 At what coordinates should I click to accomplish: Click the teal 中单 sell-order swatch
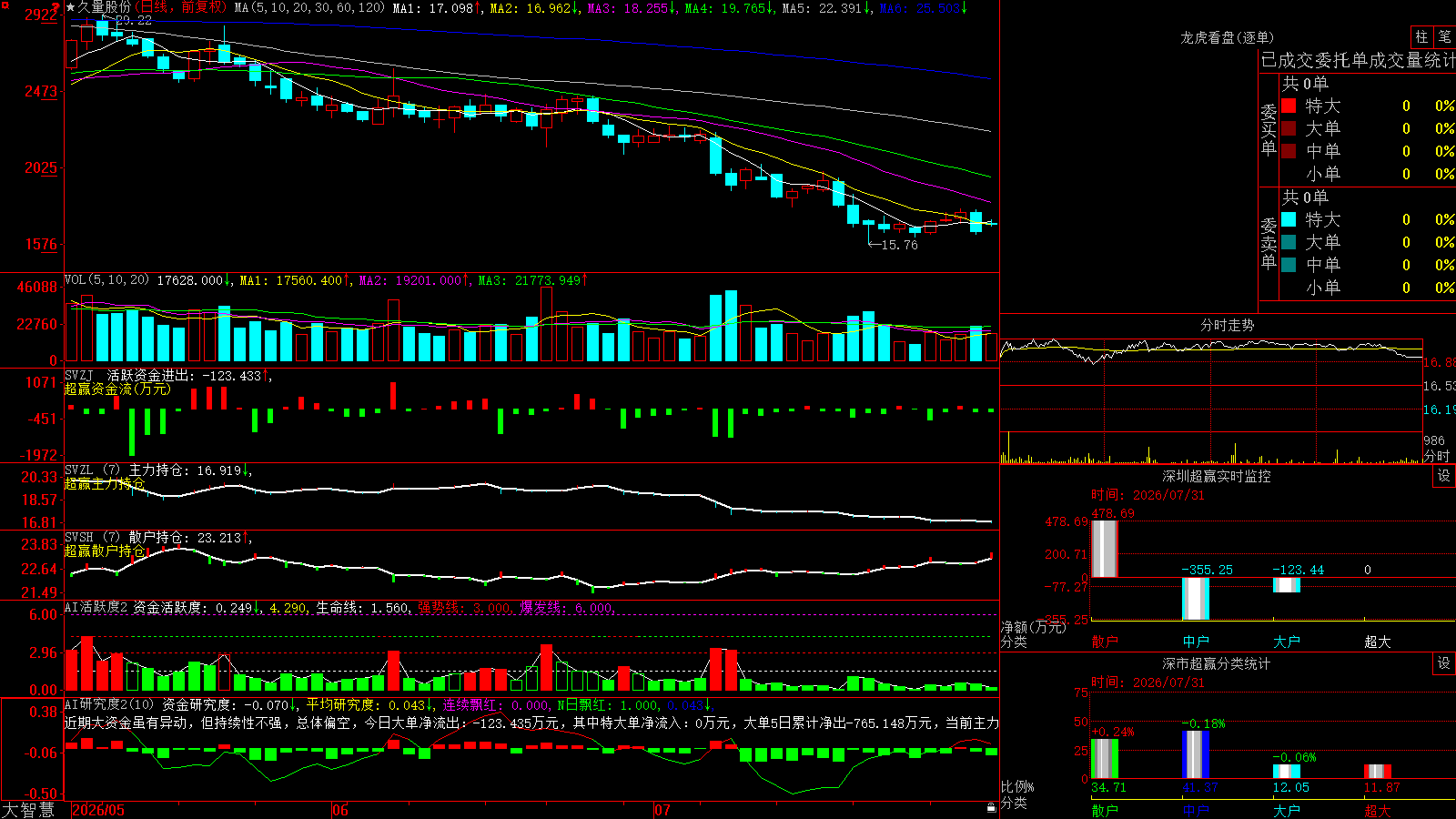click(1289, 265)
